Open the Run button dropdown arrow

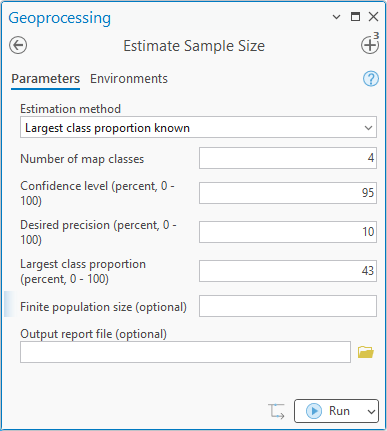(371, 411)
